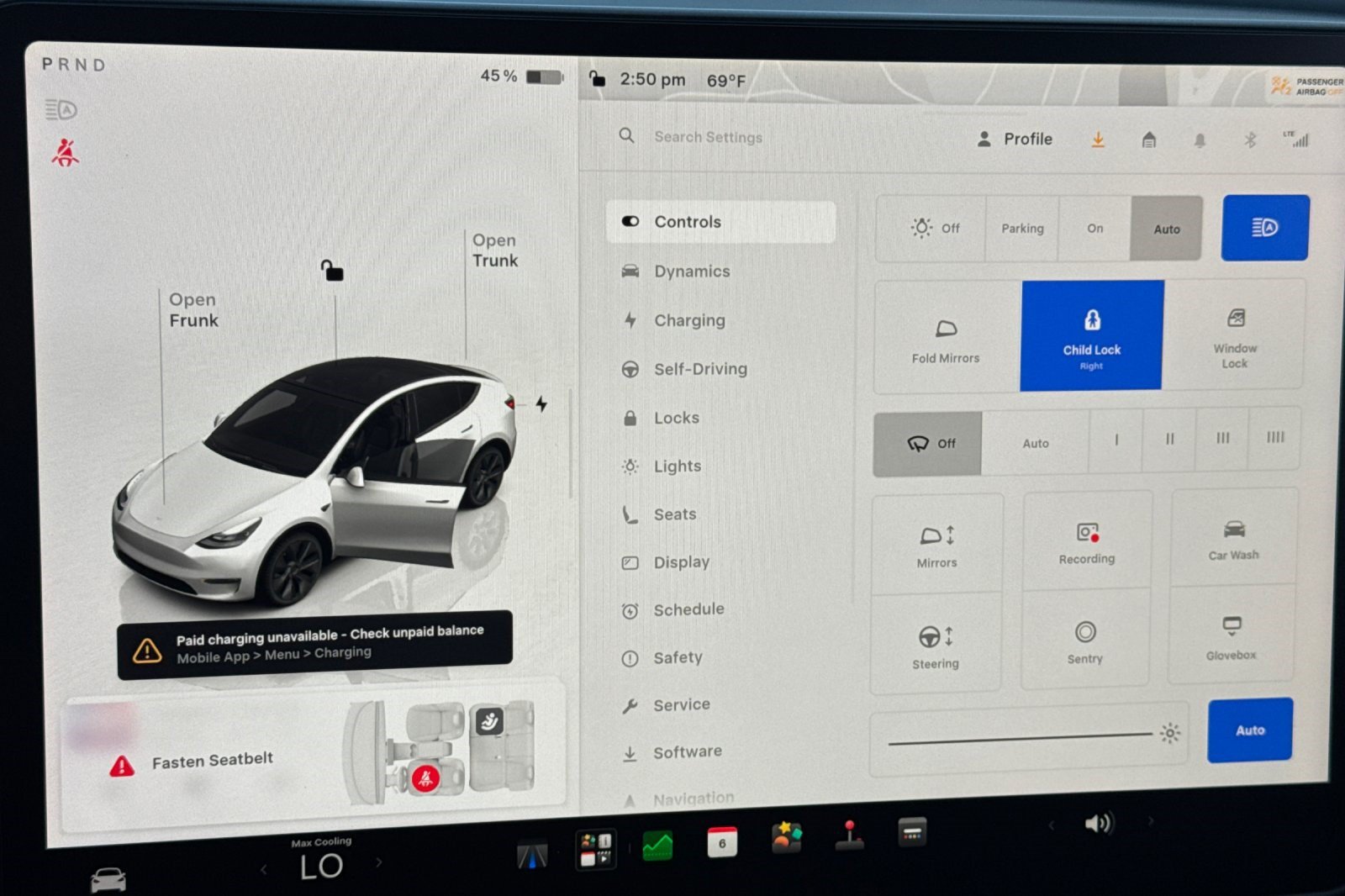Image resolution: width=1345 pixels, height=896 pixels.
Task: Toggle Auto display brightness button
Action: pos(1250,730)
